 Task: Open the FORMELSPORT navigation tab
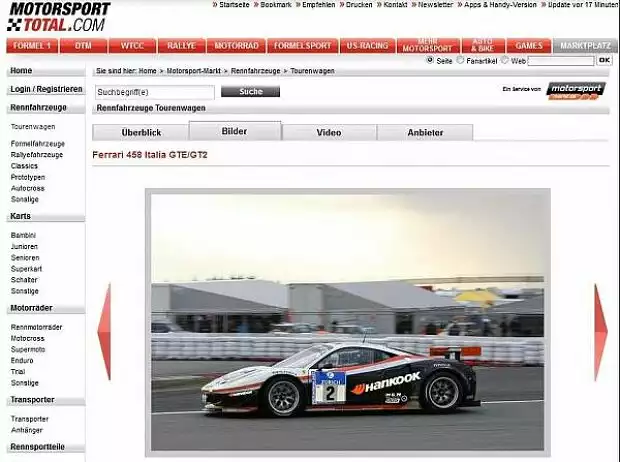[x=302, y=46]
